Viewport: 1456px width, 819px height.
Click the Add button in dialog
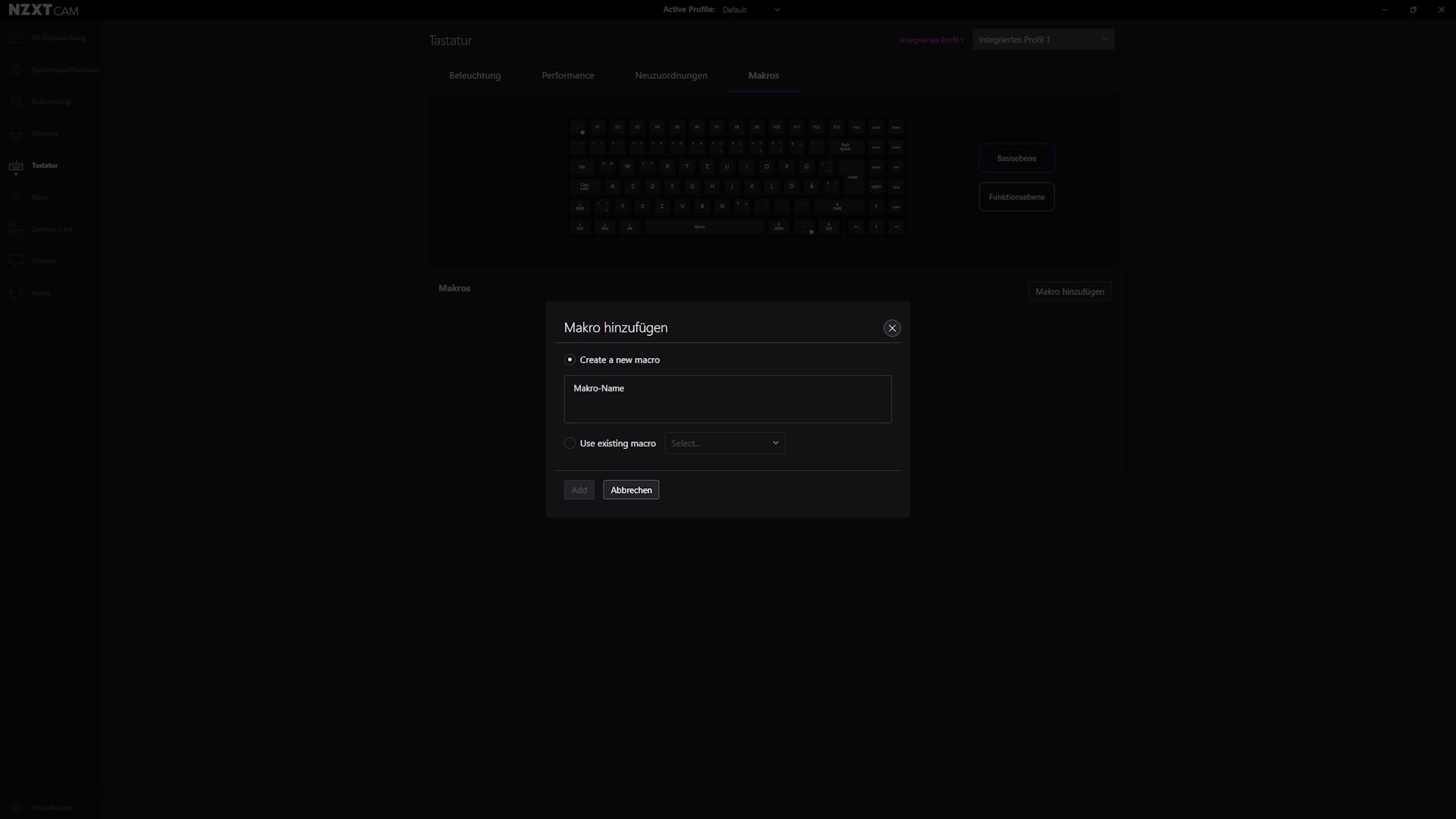coord(579,489)
